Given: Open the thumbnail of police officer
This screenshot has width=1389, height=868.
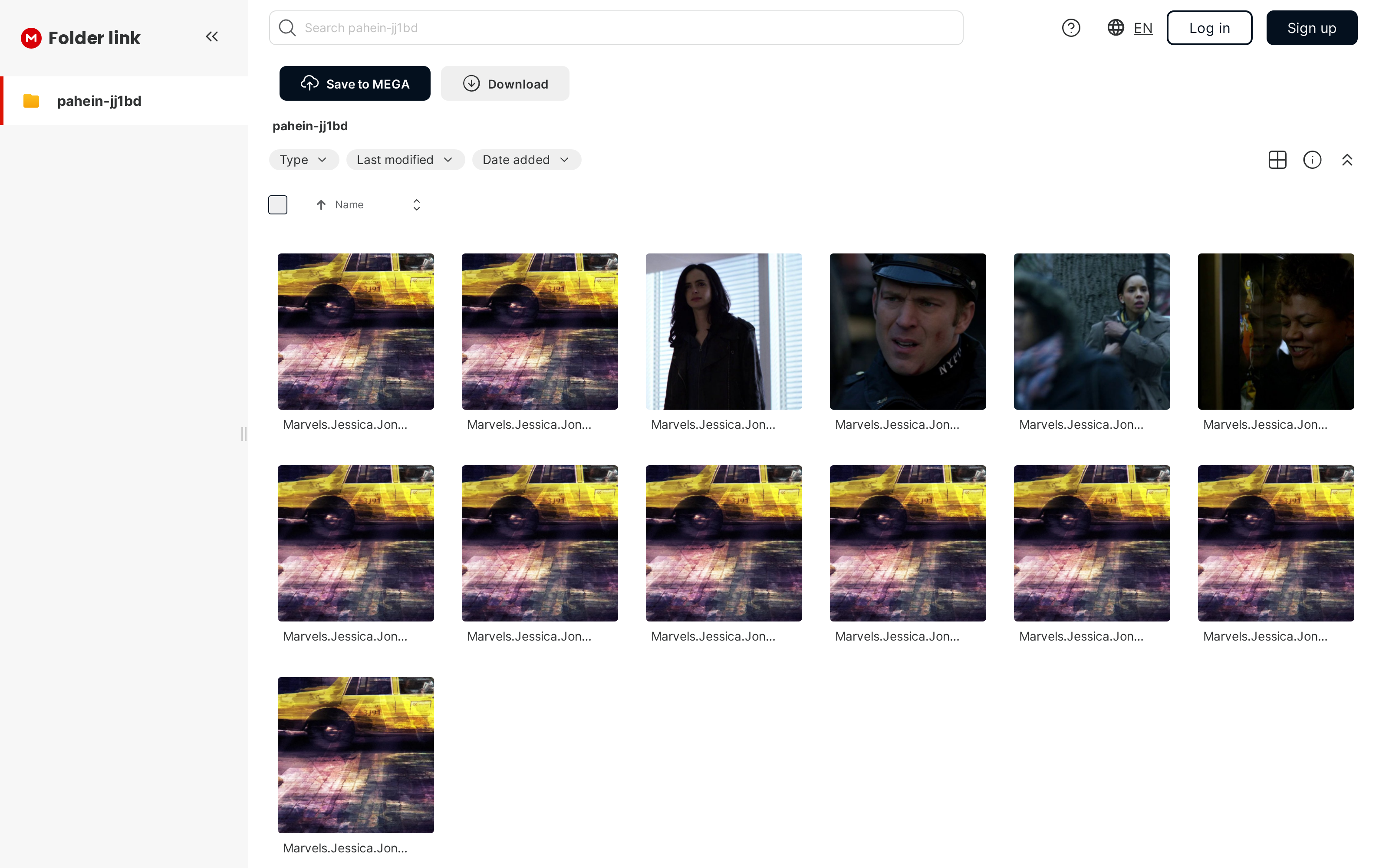Looking at the screenshot, I should pyautogui.click(x=908, y=331).
